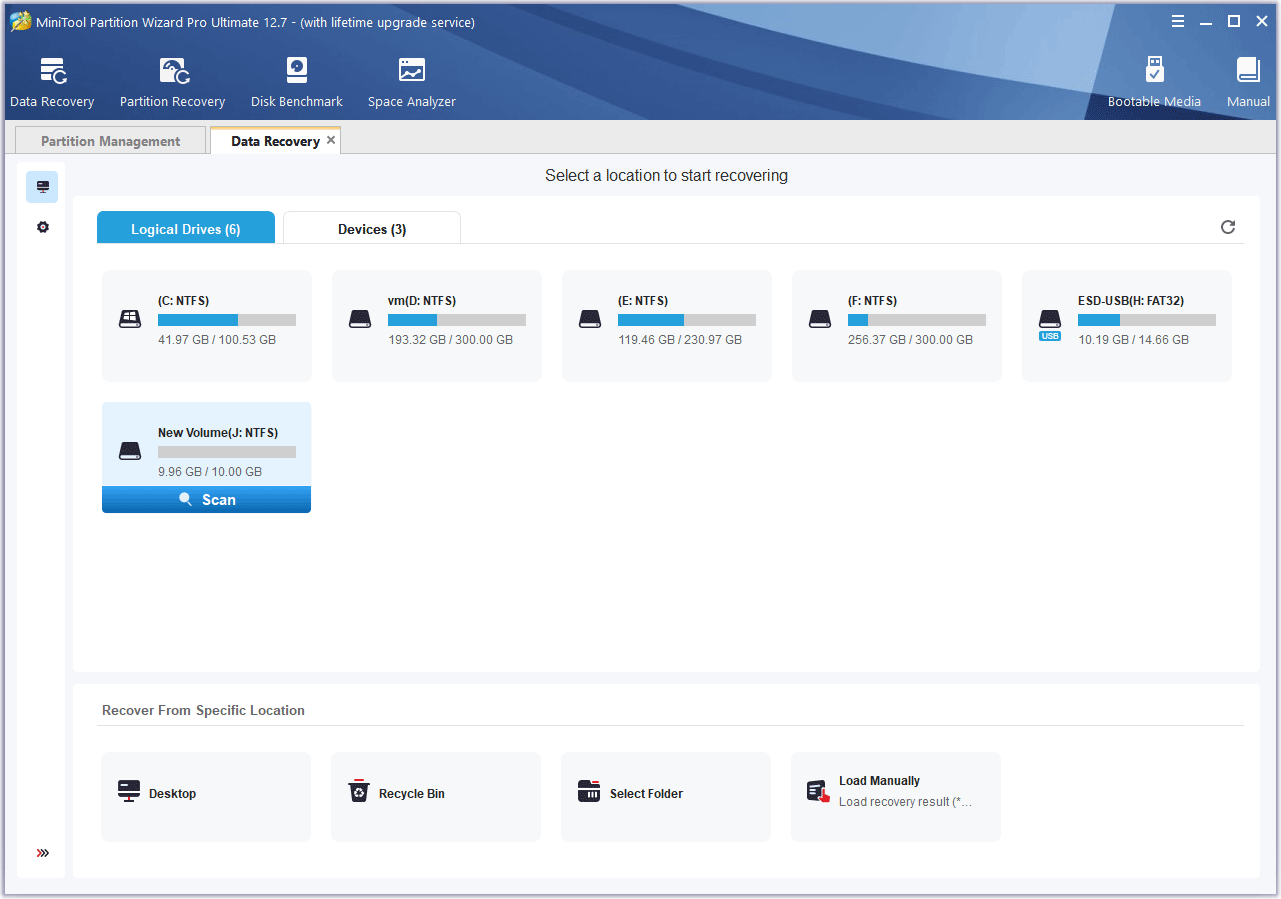Viewport: 1281px width, 899px height.
Task: Select the (E: NTFS) drive card
Action: click(667, 326)
